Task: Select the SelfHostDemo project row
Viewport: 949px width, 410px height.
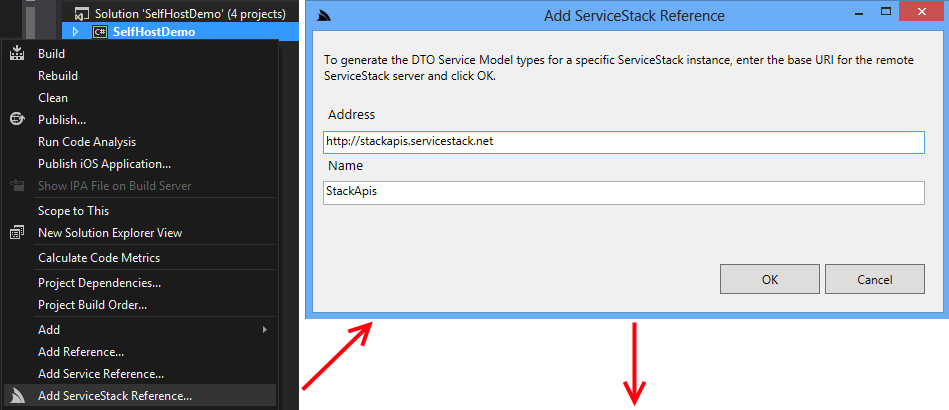Action: coord(180,31)
